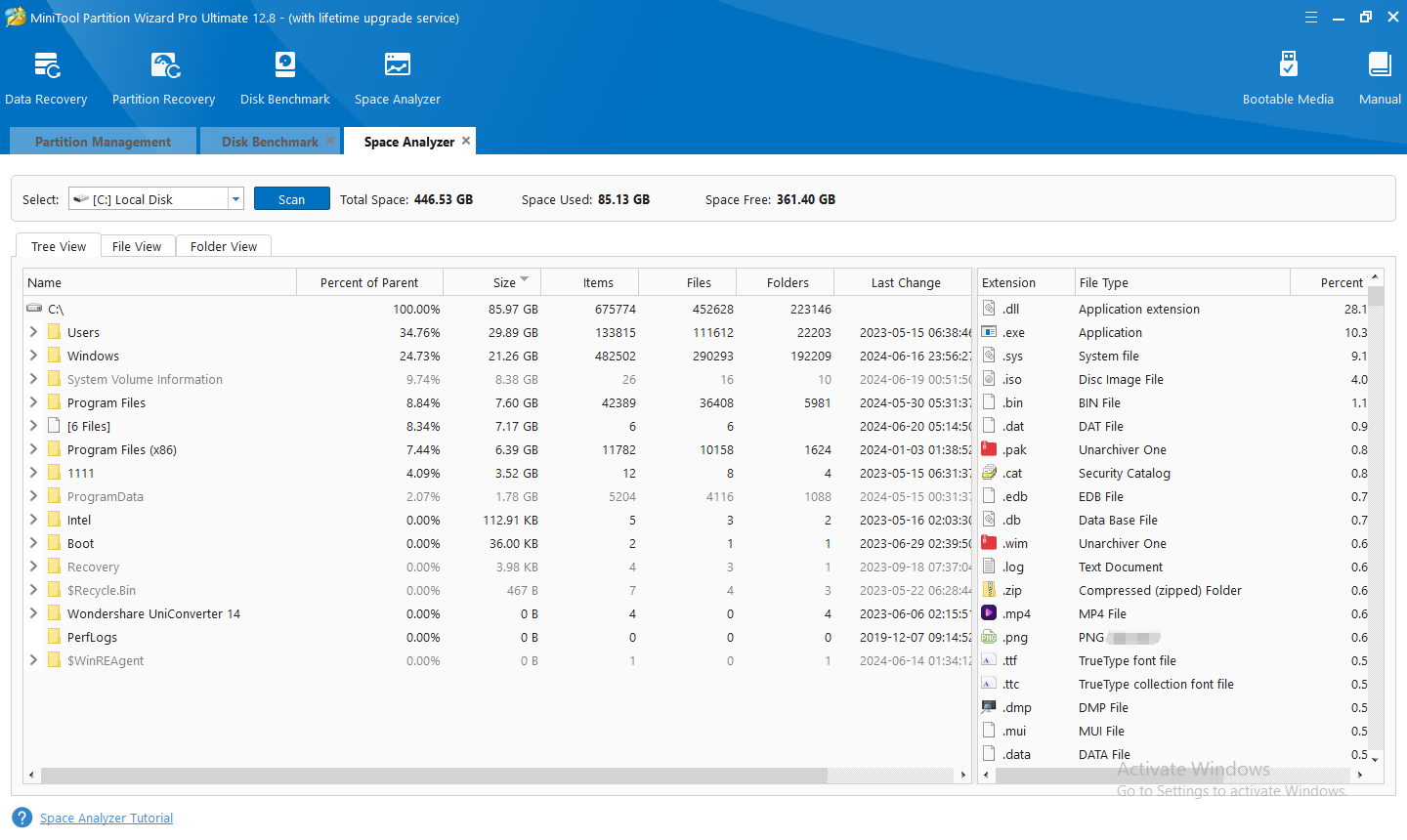The image size is (1407, 840).
Task: Switch to File View tab
Action: coord(137,246)
